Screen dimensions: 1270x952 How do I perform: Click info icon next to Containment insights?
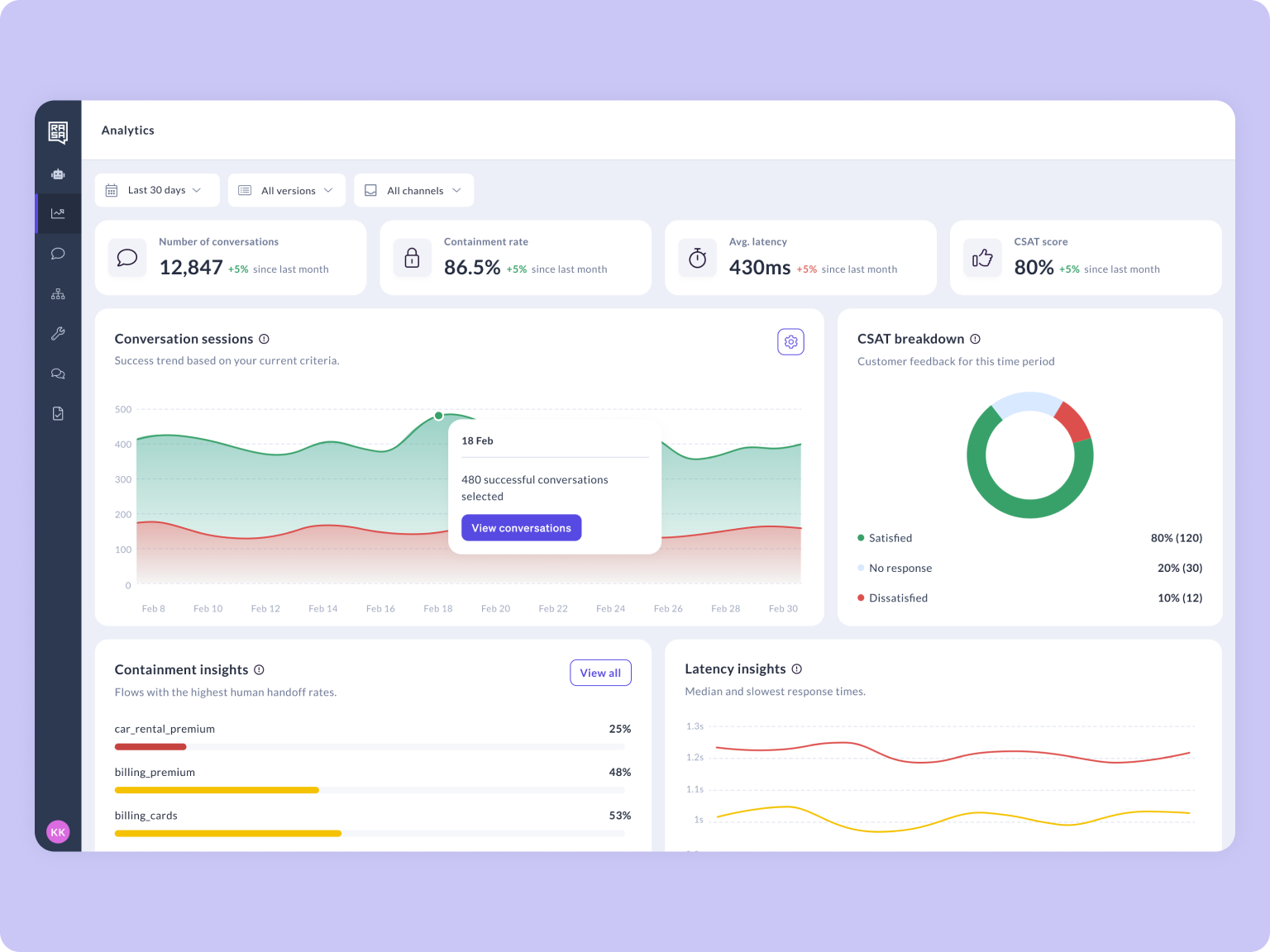point(259,669)
